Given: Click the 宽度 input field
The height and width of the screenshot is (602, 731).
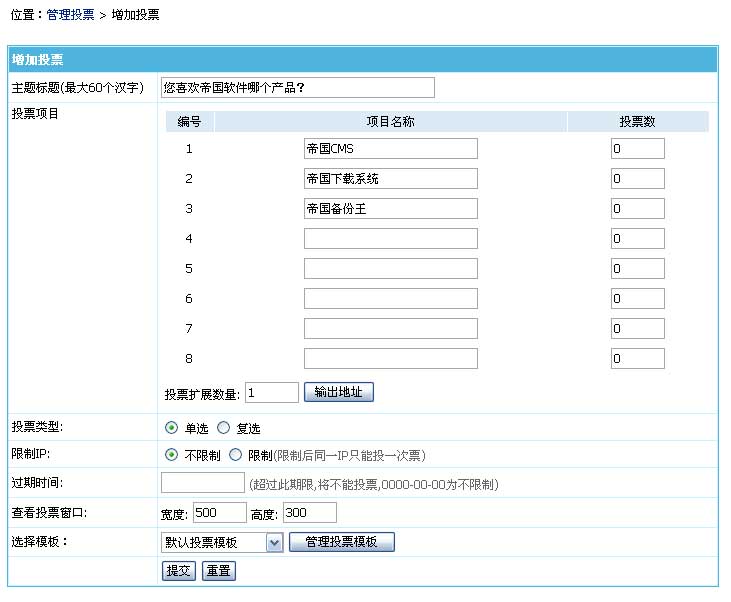Looking at the screenshot, I should (219, 513).
